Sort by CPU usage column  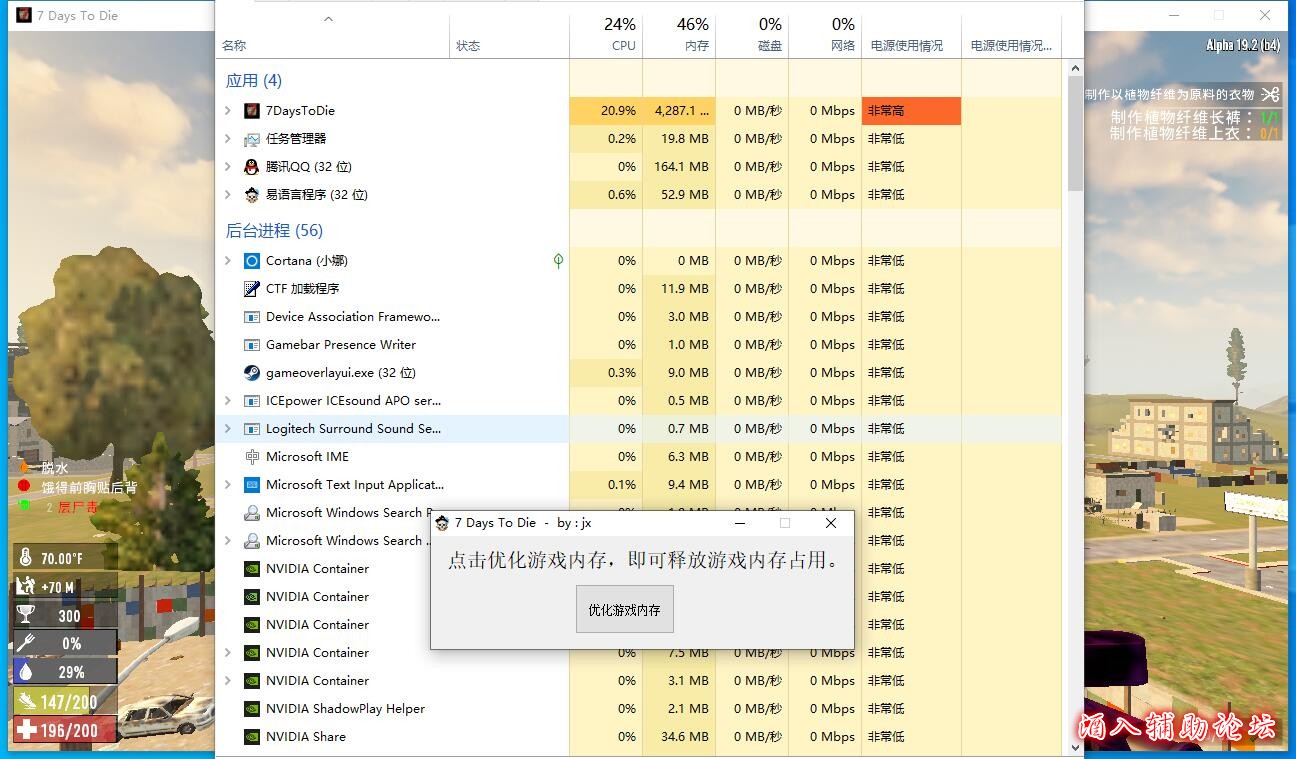pyautogui.click(x=606, y=35)
